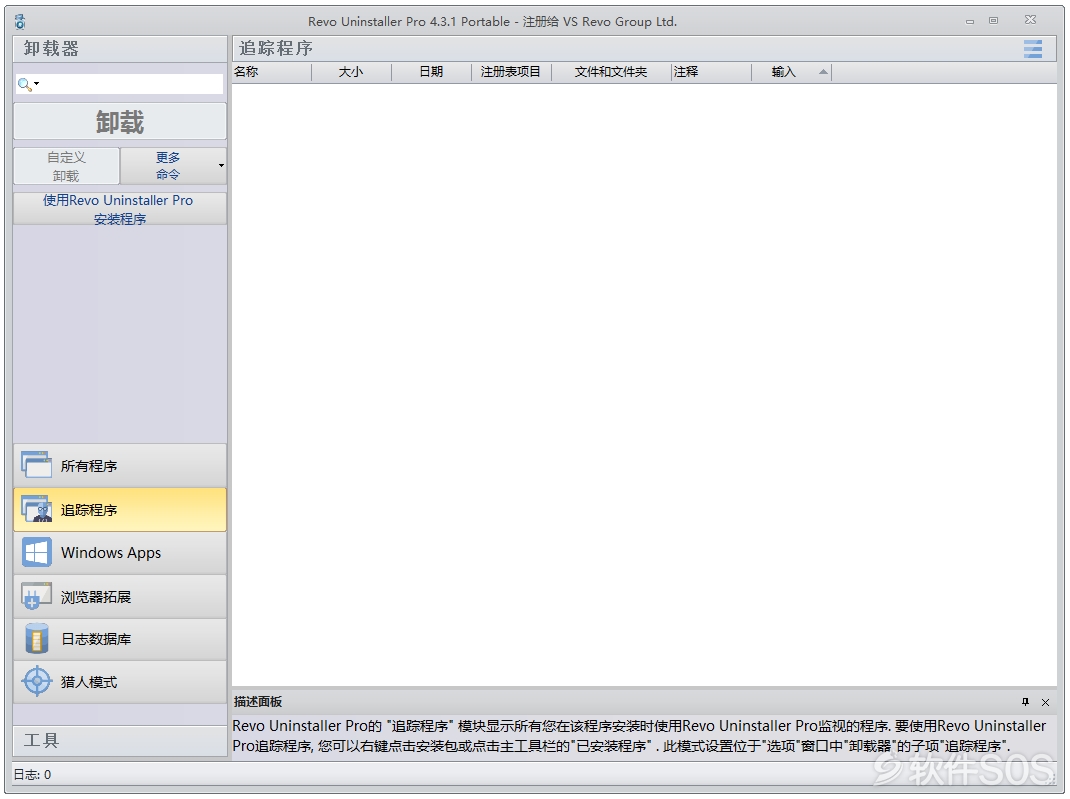Sort by the 大小 column header
1070x799 pixels.
(351, 72)
